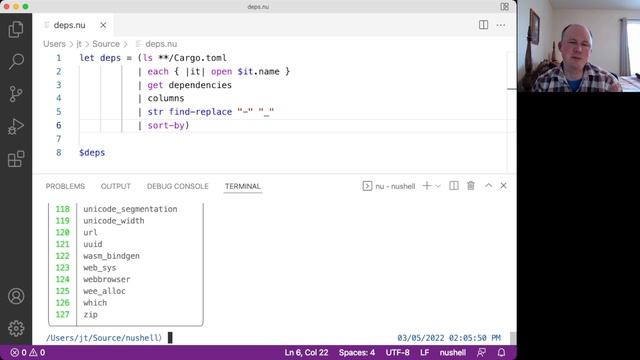
Task: Click zip row 127 in terminal
Action: point(126,315)
